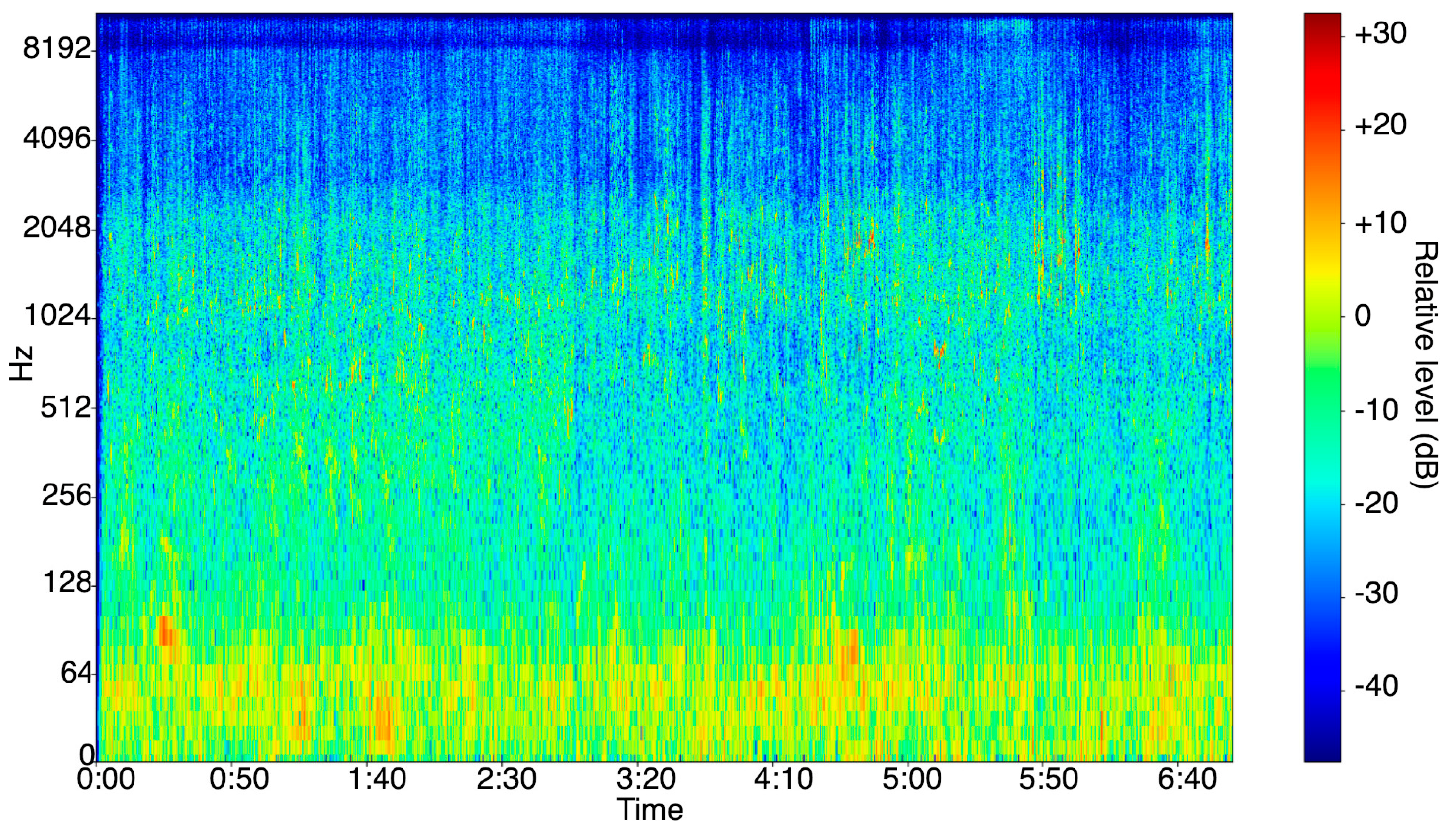
Task: Click the 3:20 time tick label
Action: coord(646,780)
